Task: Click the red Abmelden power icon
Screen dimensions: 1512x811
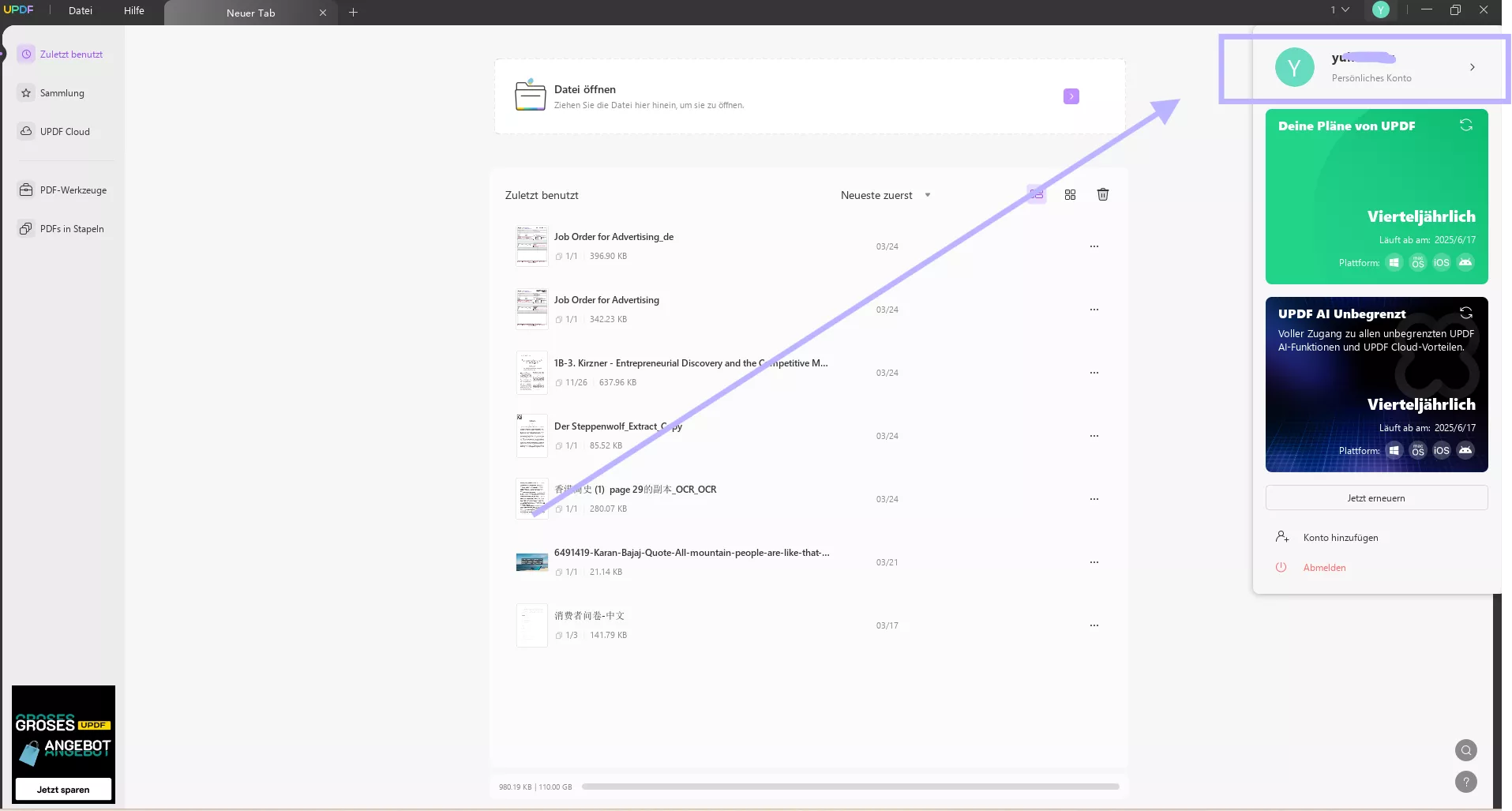Action: 1281,567
